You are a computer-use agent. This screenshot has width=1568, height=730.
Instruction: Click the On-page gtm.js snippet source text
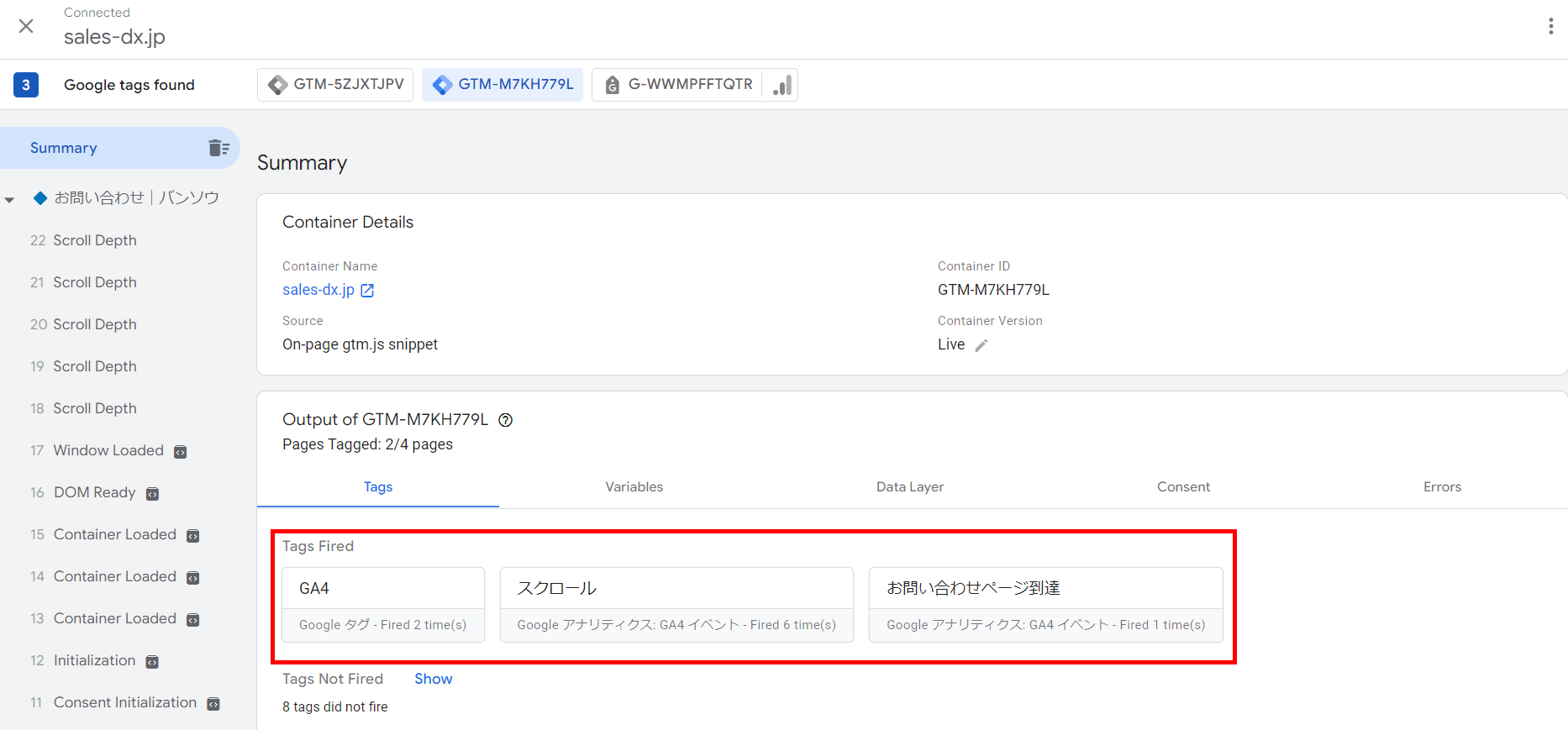point(360,344)
